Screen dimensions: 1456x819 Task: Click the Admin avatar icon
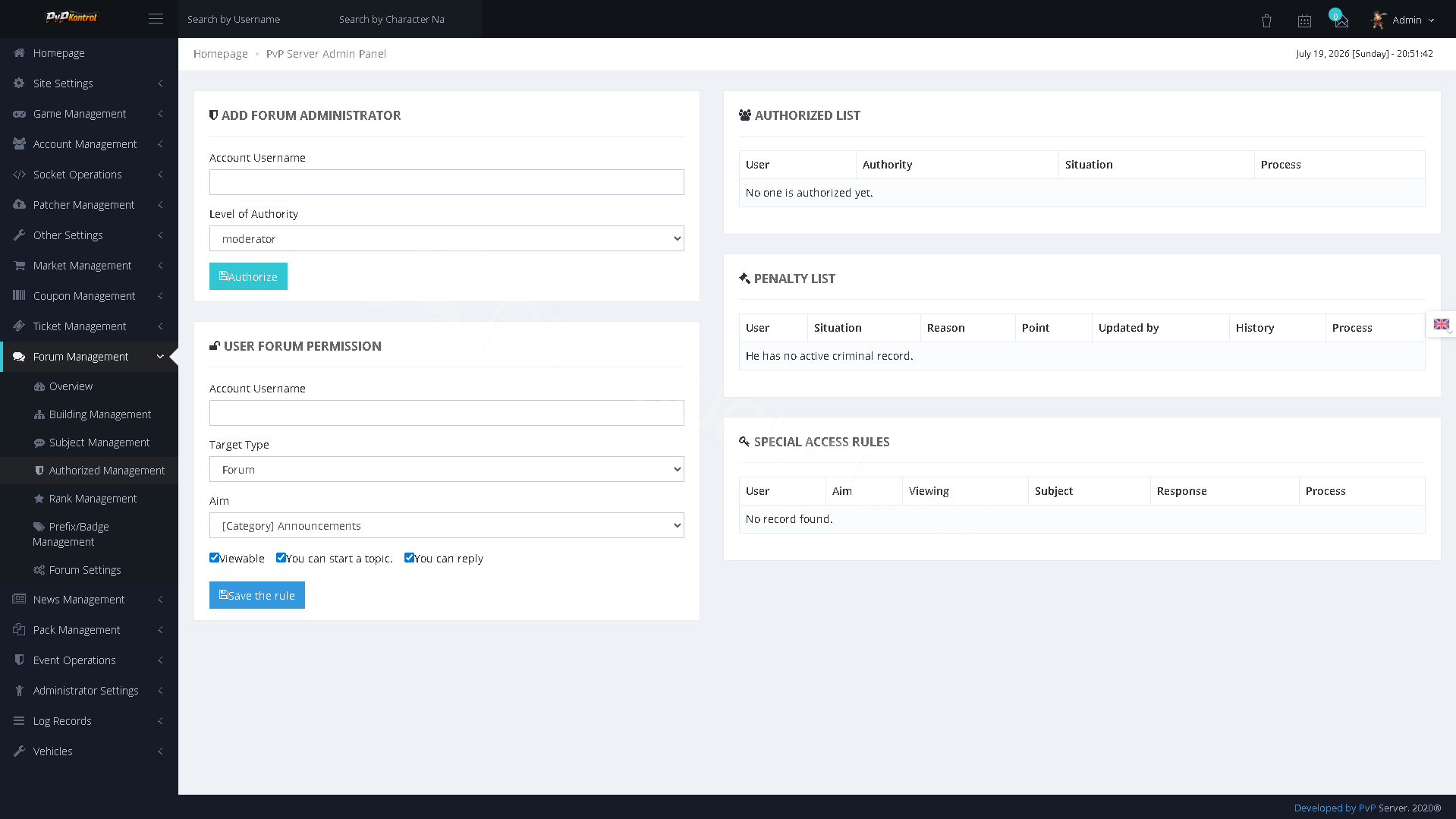coord(1379,20)
